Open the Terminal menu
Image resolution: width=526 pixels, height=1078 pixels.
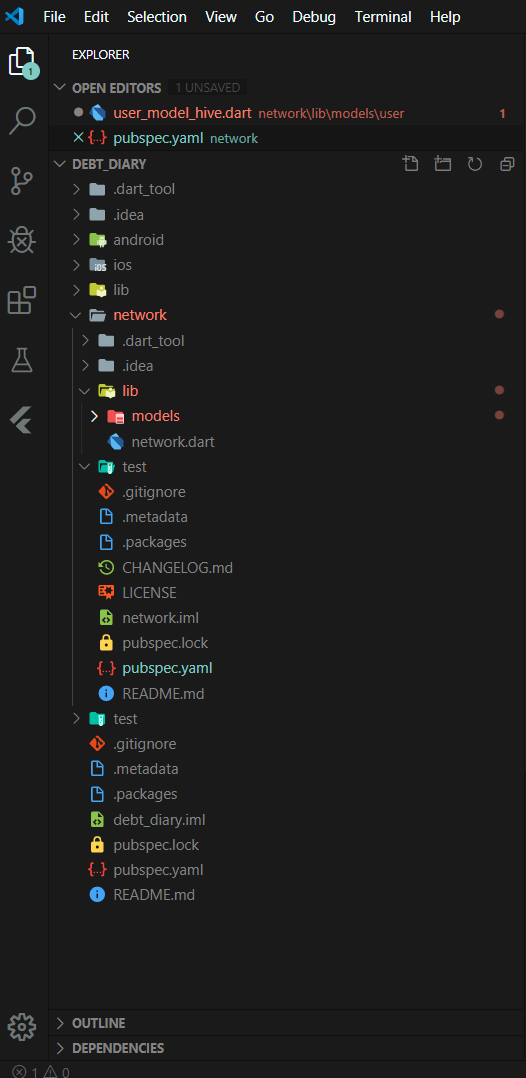383,17
